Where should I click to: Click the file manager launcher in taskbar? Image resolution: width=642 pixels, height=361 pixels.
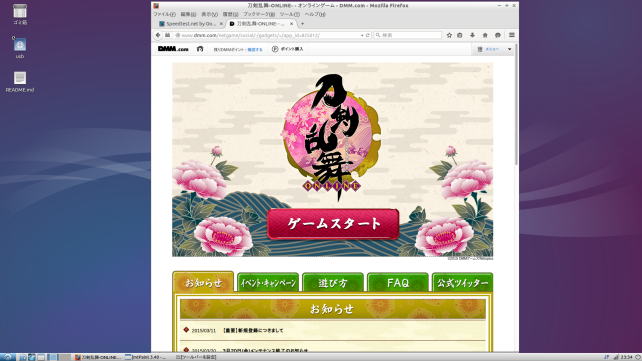(x=23, y=357)
